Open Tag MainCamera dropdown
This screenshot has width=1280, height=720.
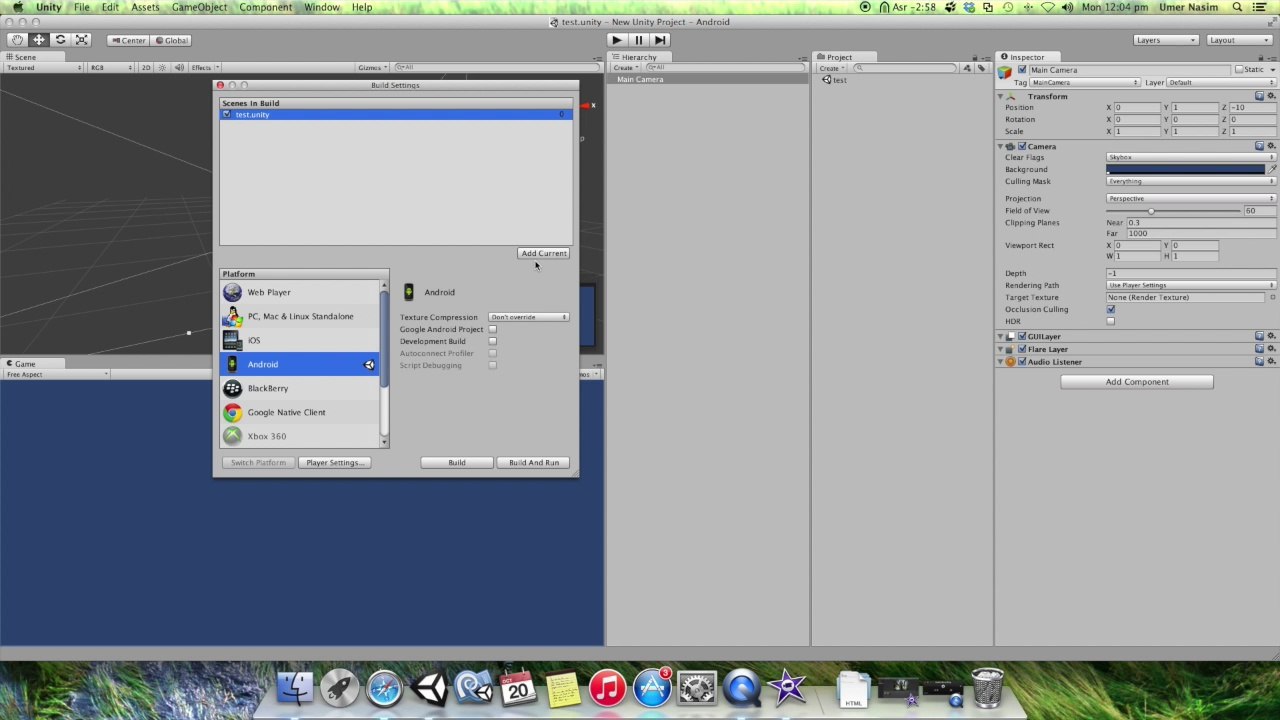point(1085,82)
